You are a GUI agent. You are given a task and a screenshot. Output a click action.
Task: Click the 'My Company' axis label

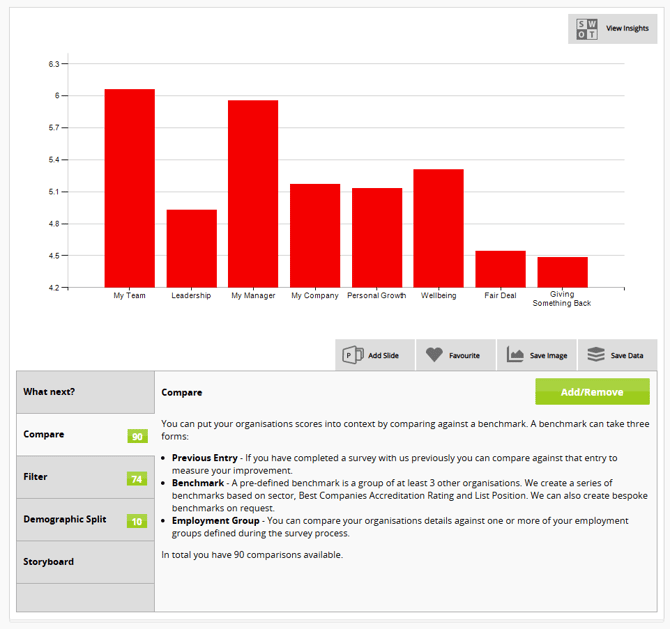click(315, 295)
